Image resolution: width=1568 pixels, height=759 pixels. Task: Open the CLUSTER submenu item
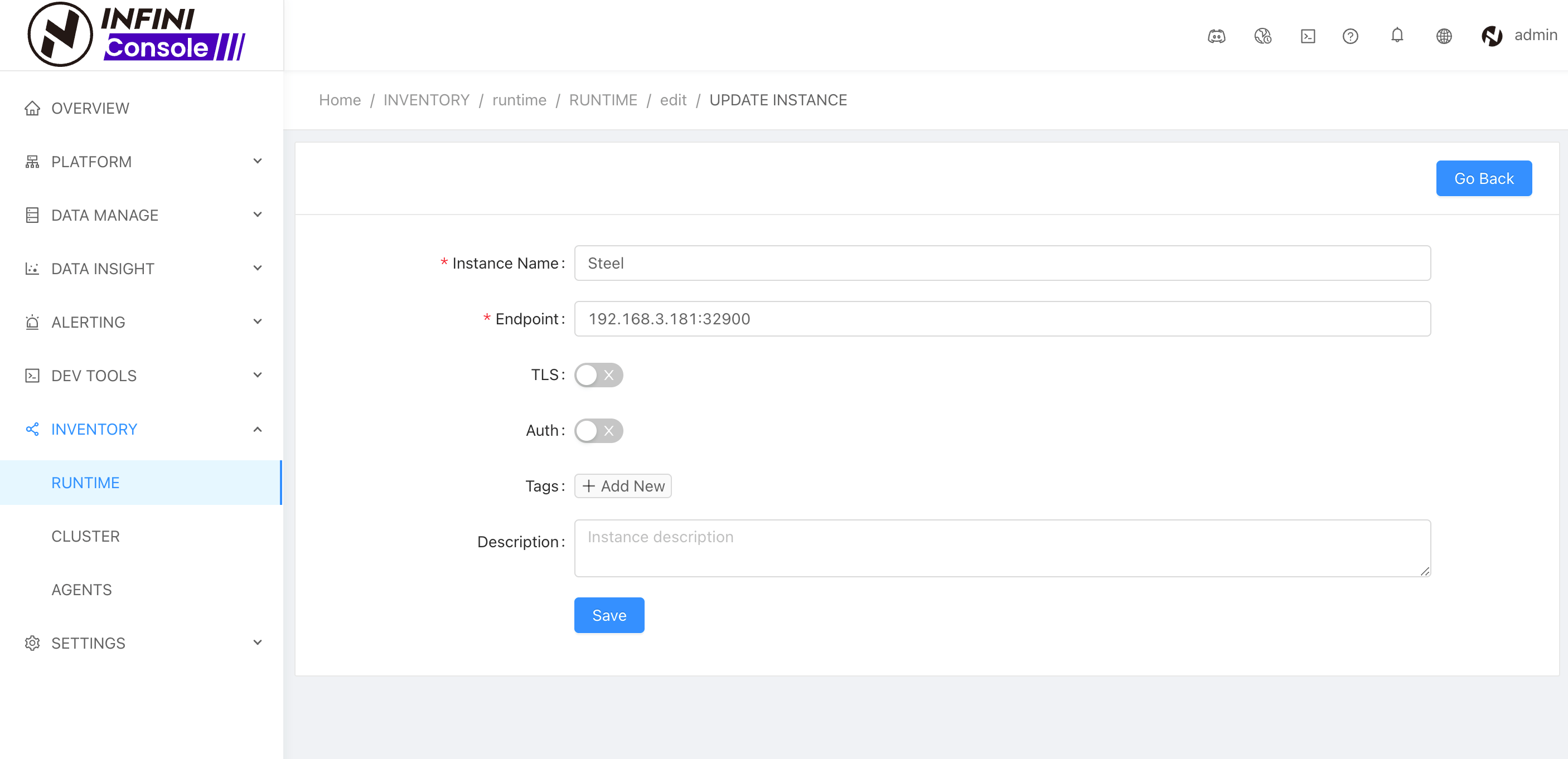[x=85, y=536]
